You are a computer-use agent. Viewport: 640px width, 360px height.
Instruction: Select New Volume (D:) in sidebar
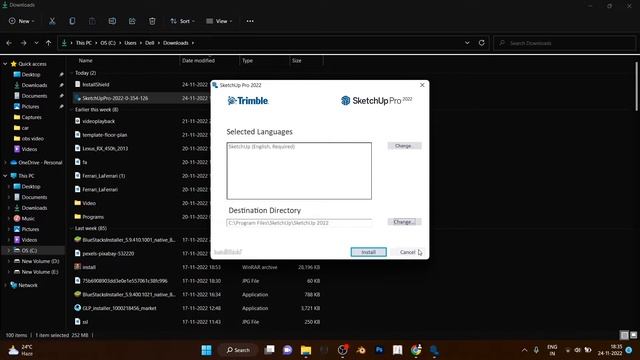tap(40, 261)
